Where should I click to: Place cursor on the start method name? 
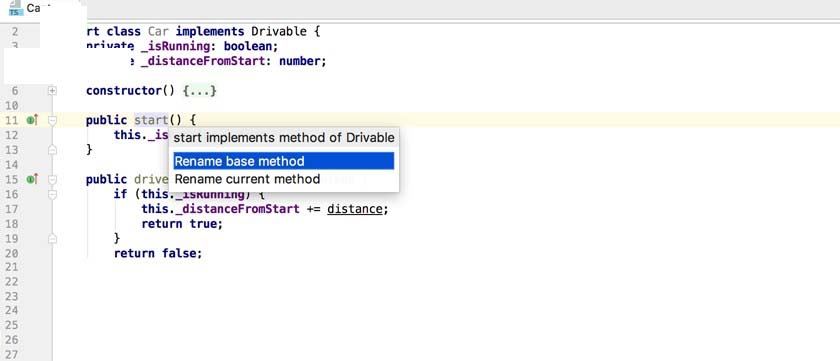click(x=151, y=121)
